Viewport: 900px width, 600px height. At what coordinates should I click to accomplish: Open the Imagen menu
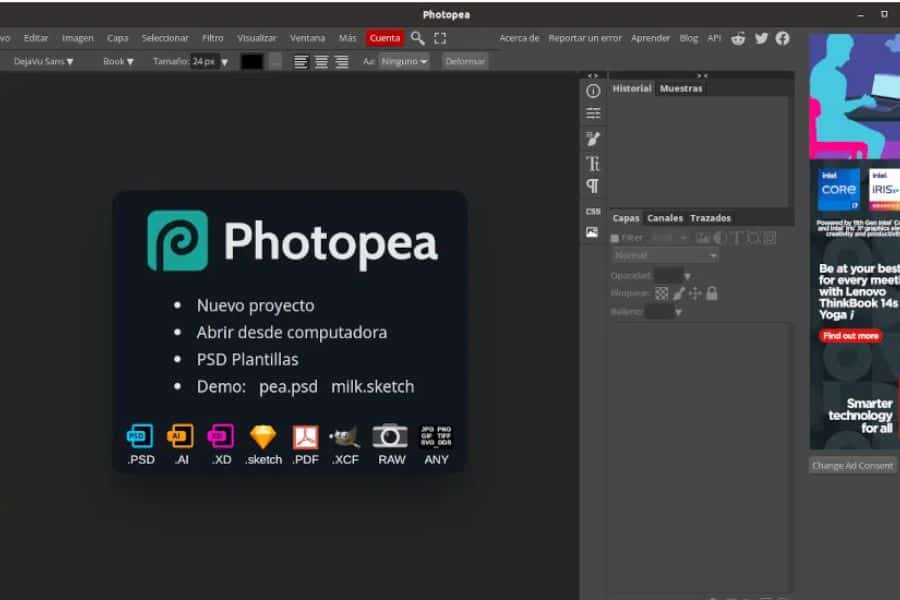click(x=77, y=38)
